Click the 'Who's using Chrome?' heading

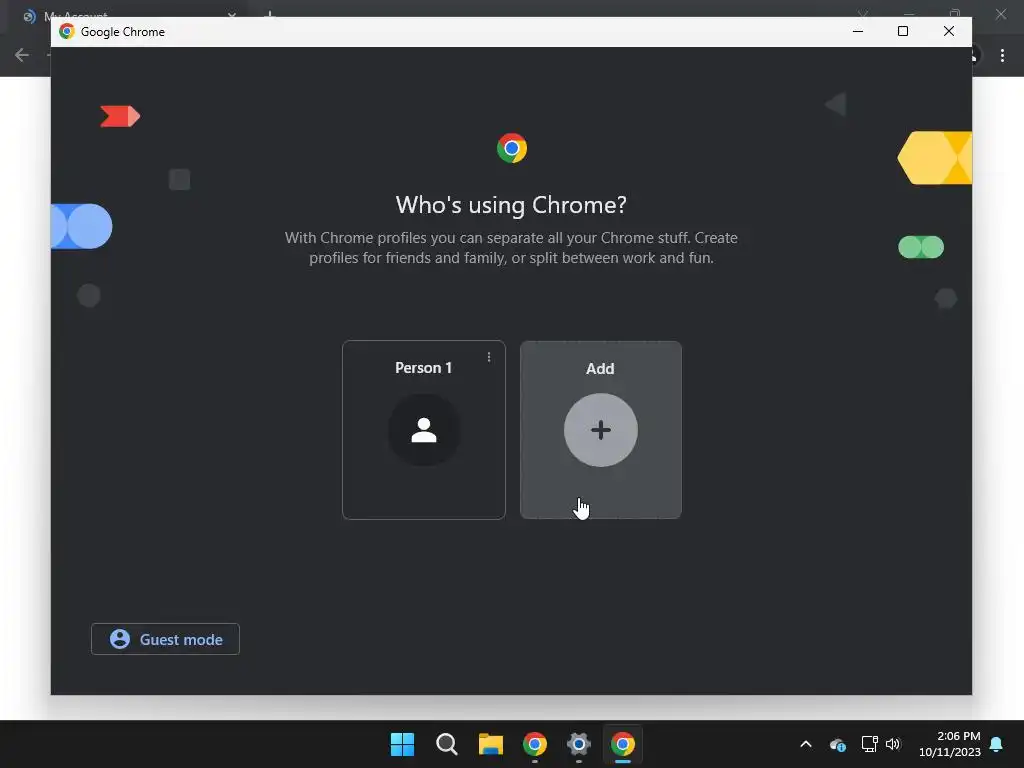coord(511,205)
